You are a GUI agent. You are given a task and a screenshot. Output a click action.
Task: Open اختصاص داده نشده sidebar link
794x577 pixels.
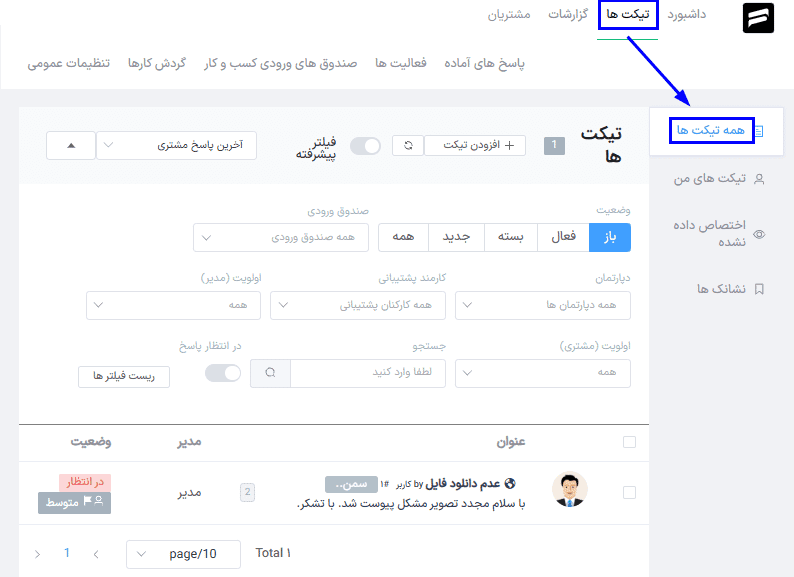pos(709,234)
